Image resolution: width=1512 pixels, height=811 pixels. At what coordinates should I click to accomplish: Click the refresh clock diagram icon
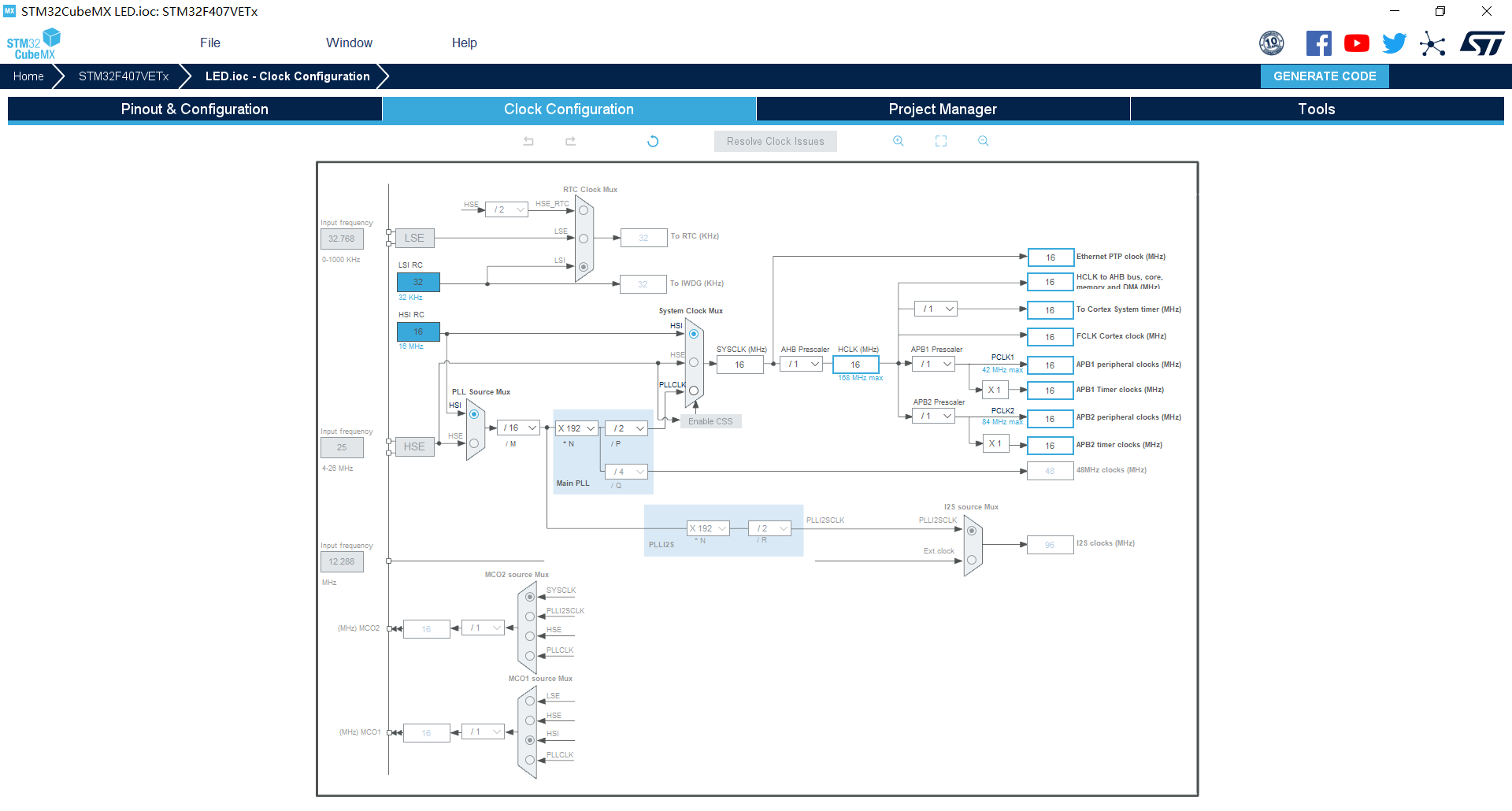click(x=653, y=141)
